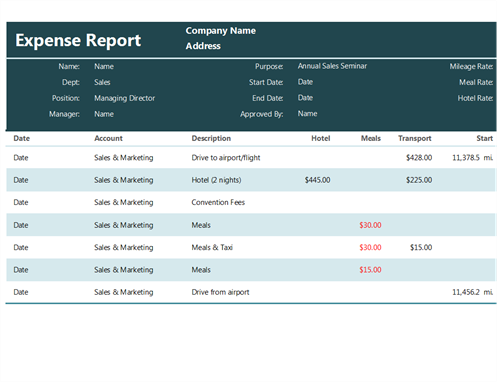Select the 11,378.5 mi start cell
This screenshot has height=382, width=498.
click(x=472, y=158)
